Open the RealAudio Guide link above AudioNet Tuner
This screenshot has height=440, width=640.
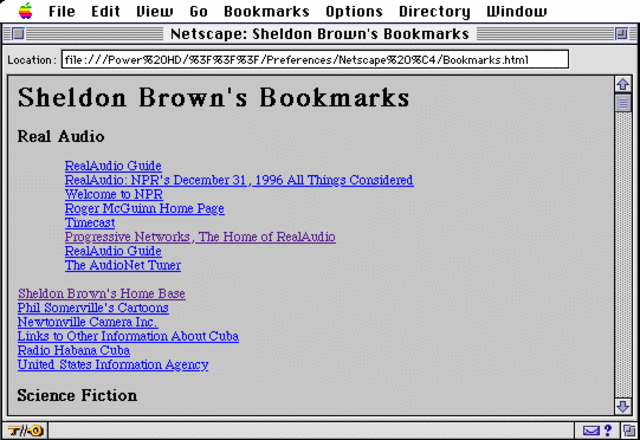coord(113,251)
